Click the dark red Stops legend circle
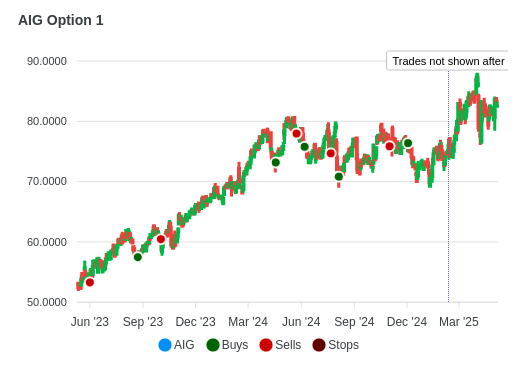Screen dimensions: 530x380 (319, 345)
